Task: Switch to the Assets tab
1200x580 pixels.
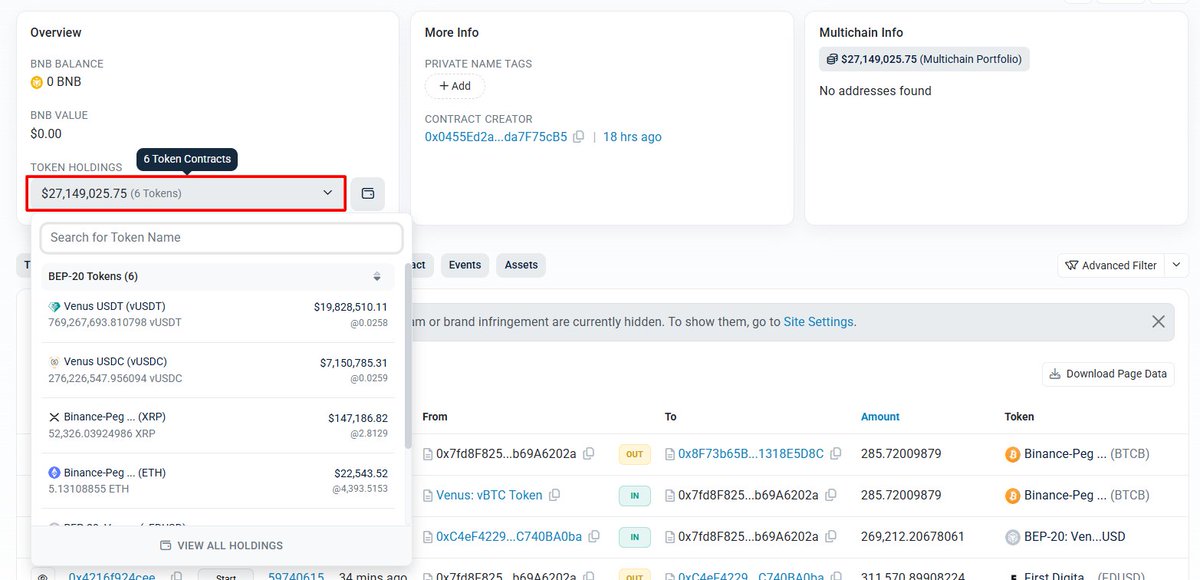Action: (521, 265)
